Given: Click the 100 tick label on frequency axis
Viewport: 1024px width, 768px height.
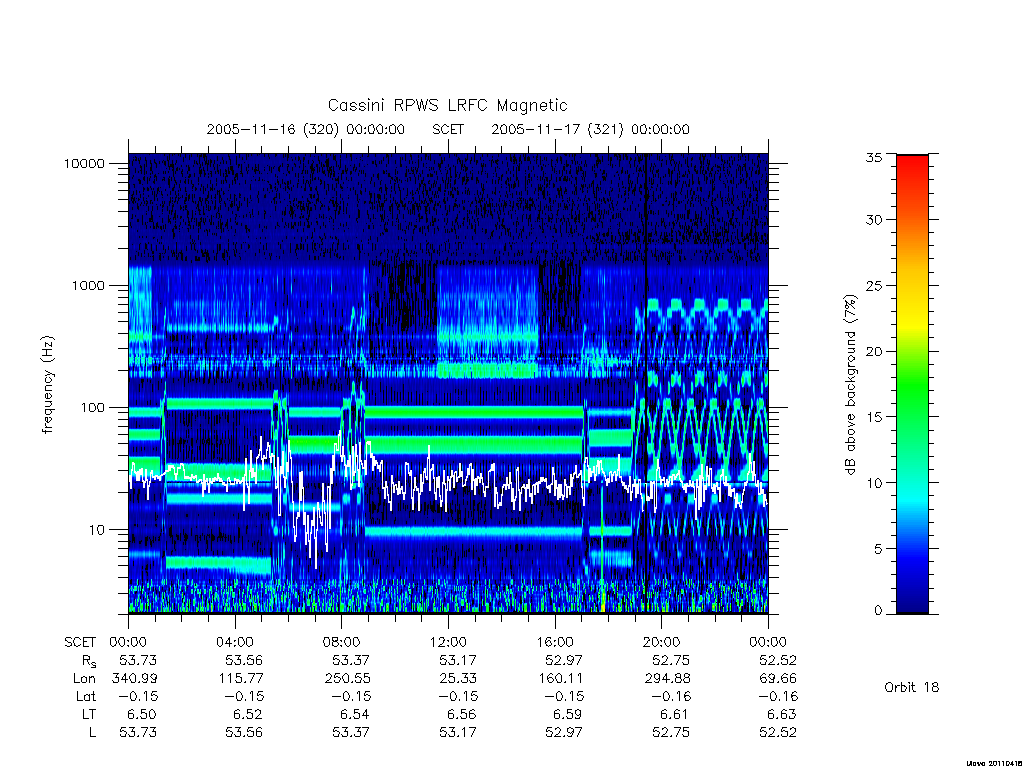Looking at the screenshot, I should click(93, 408).
